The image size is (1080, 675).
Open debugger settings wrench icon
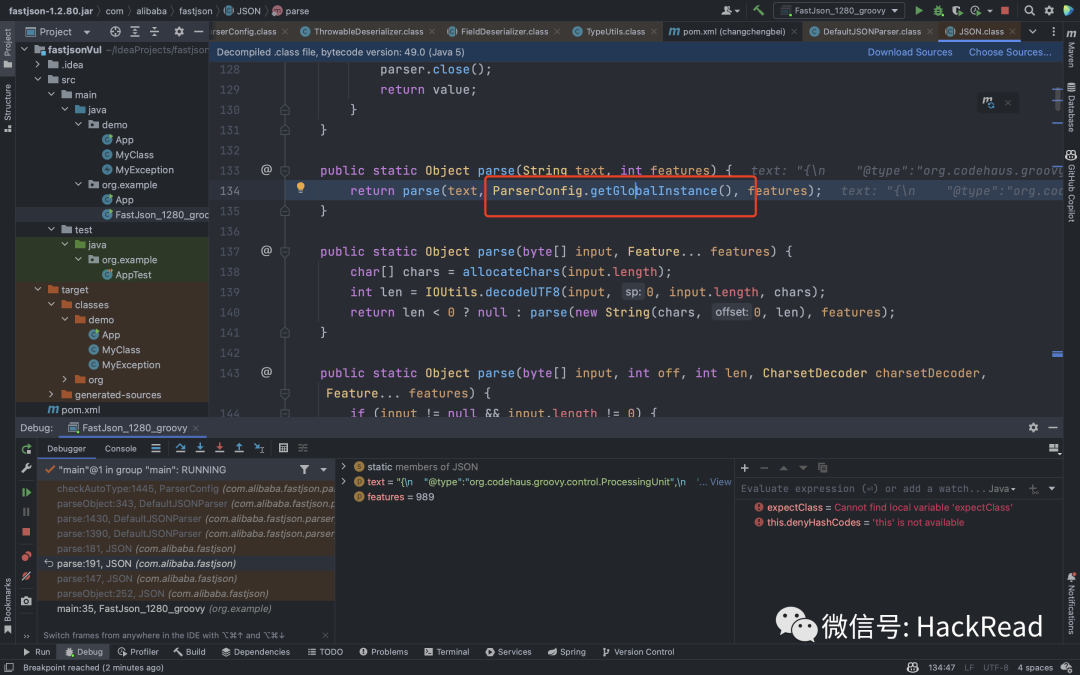point(26,468)
